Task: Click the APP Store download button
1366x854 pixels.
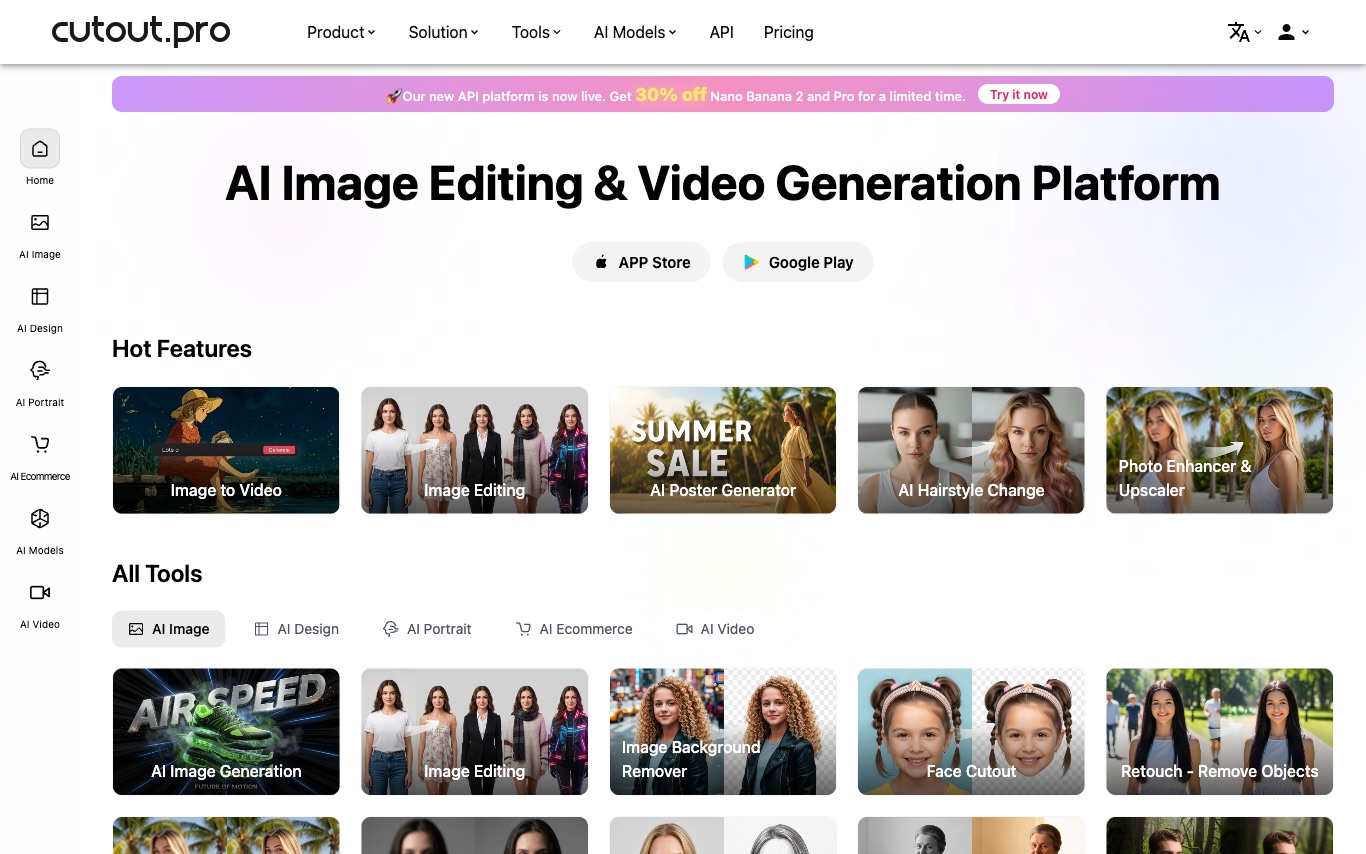Action: (x=641, y=262)
